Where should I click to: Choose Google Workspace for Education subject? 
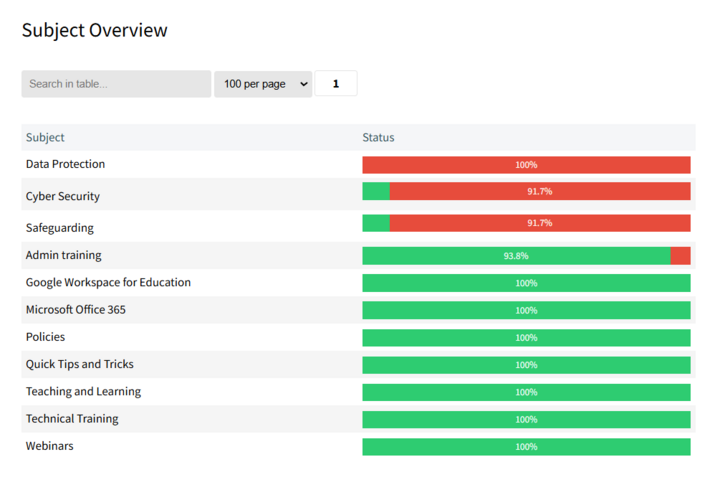pos(108,282)
